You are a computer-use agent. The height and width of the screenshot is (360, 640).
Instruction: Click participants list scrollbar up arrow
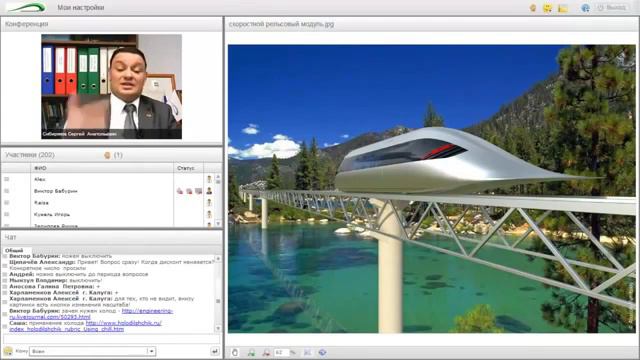218,177
